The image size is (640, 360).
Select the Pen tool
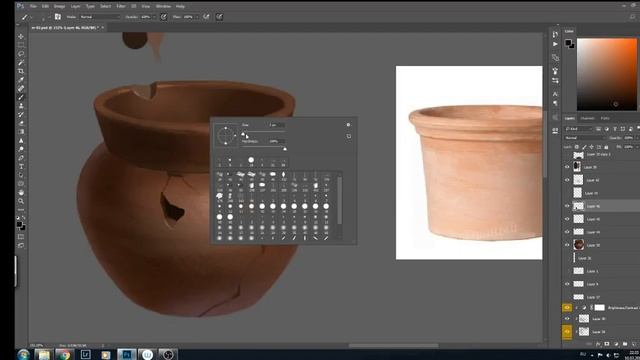click(x=21, y=158)
